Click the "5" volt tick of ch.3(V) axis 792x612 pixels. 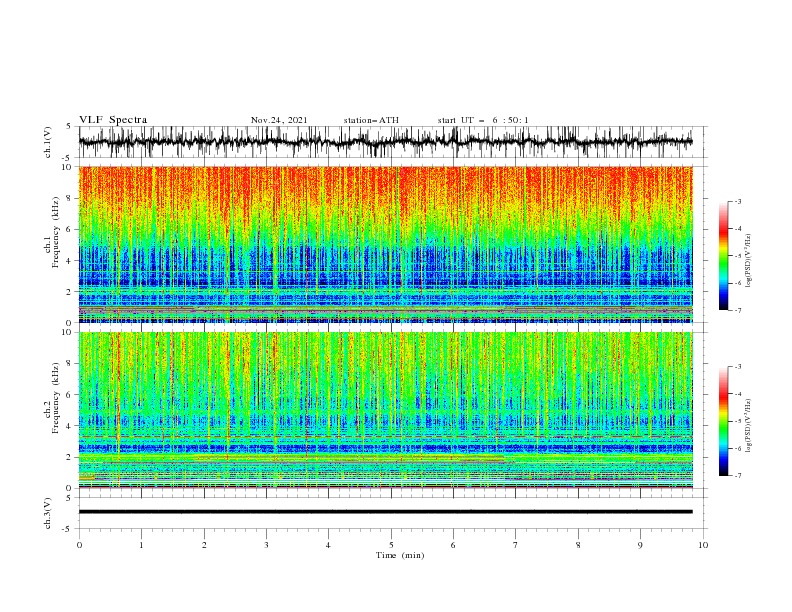click(x=70, y=498)
